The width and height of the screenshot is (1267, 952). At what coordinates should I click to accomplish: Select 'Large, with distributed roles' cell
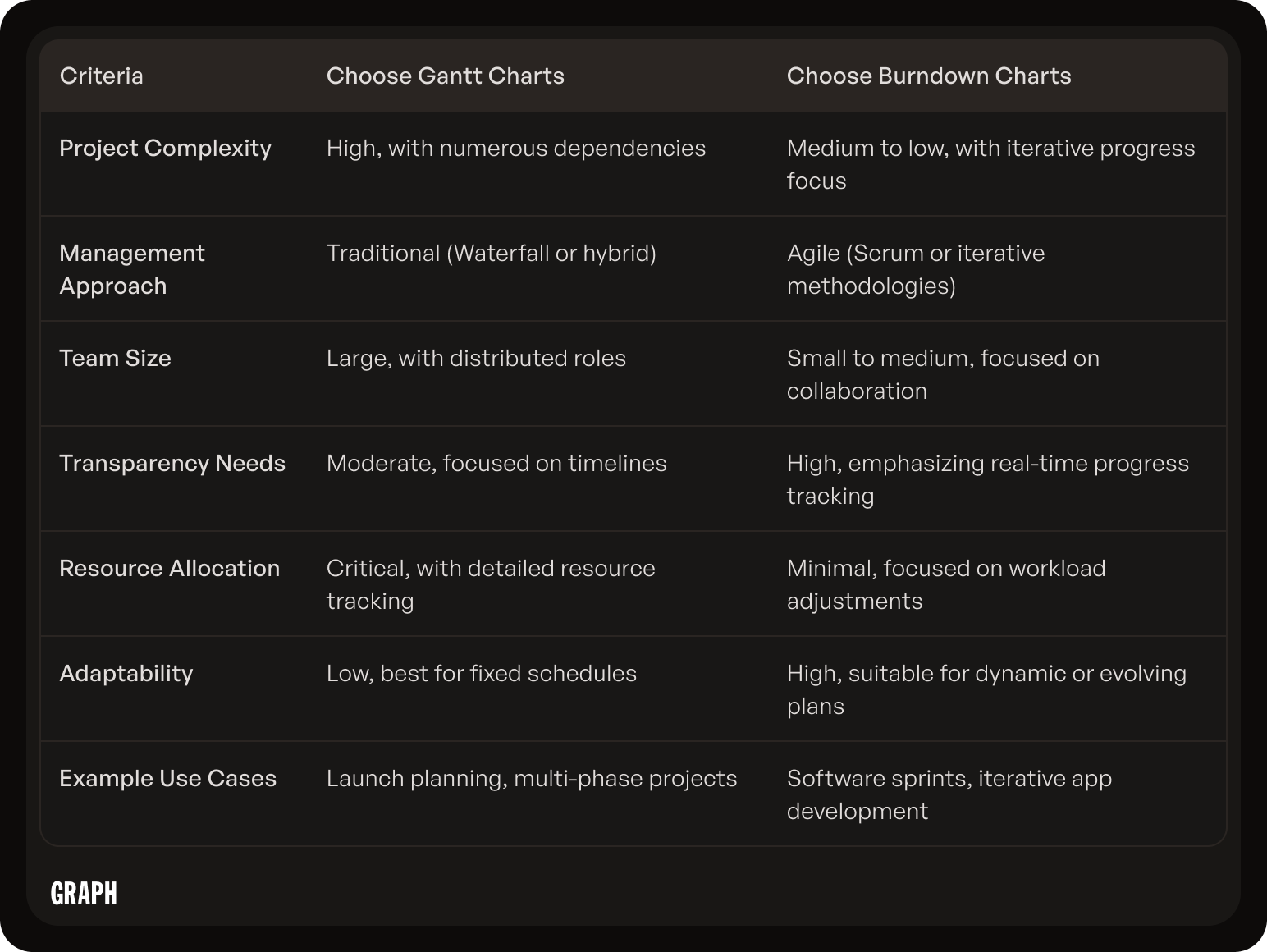476,359
